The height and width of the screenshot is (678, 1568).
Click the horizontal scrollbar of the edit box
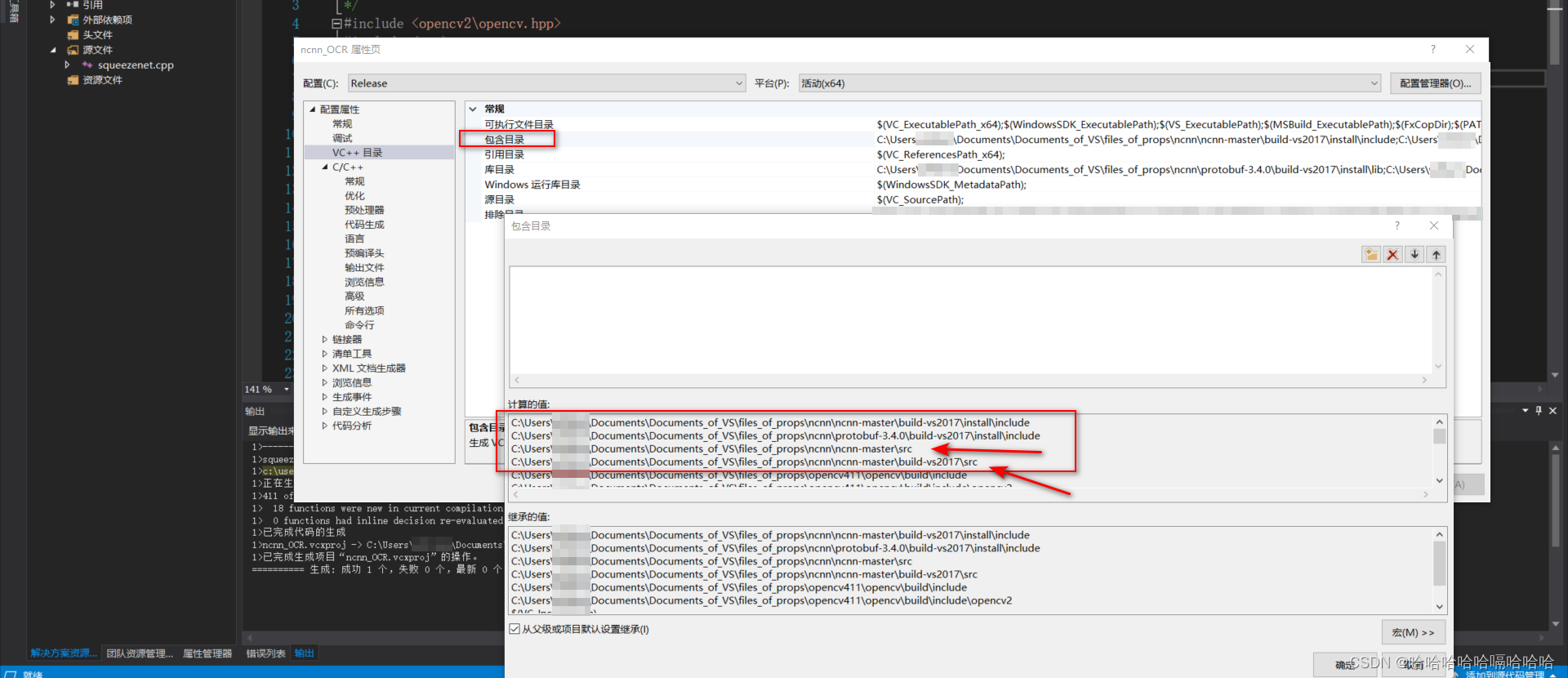click(970, 380)
